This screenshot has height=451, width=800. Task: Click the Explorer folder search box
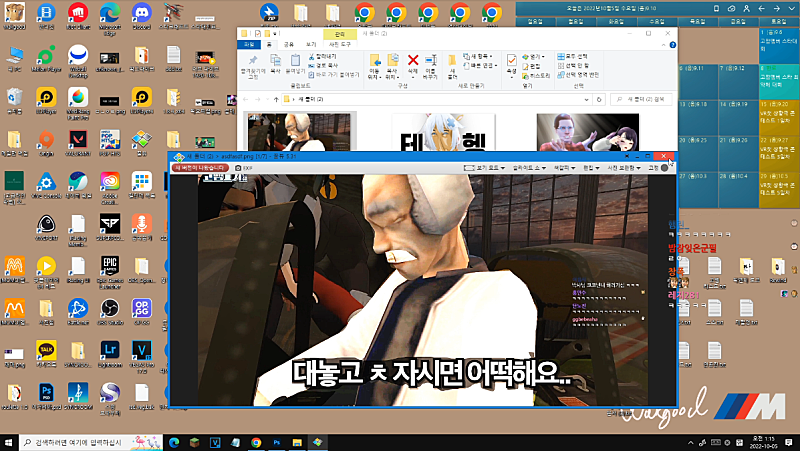click(x=641, y=99)
